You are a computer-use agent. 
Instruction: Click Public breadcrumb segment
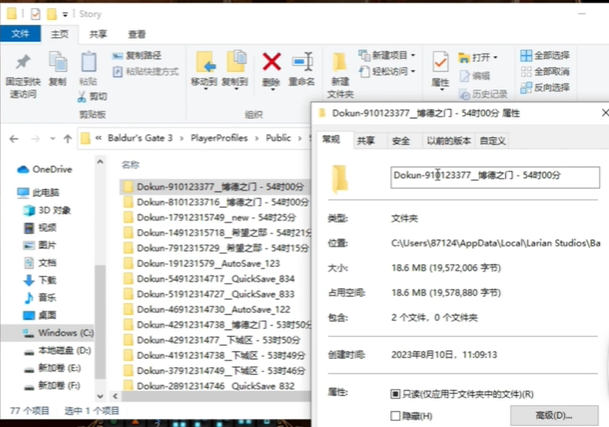click(x=278, y=138)
